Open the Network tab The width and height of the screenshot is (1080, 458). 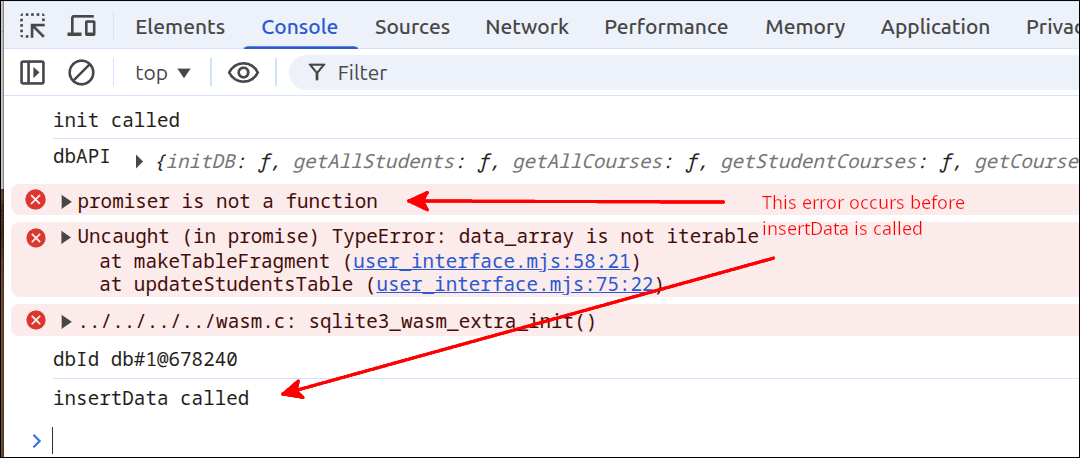click(526, 27)
